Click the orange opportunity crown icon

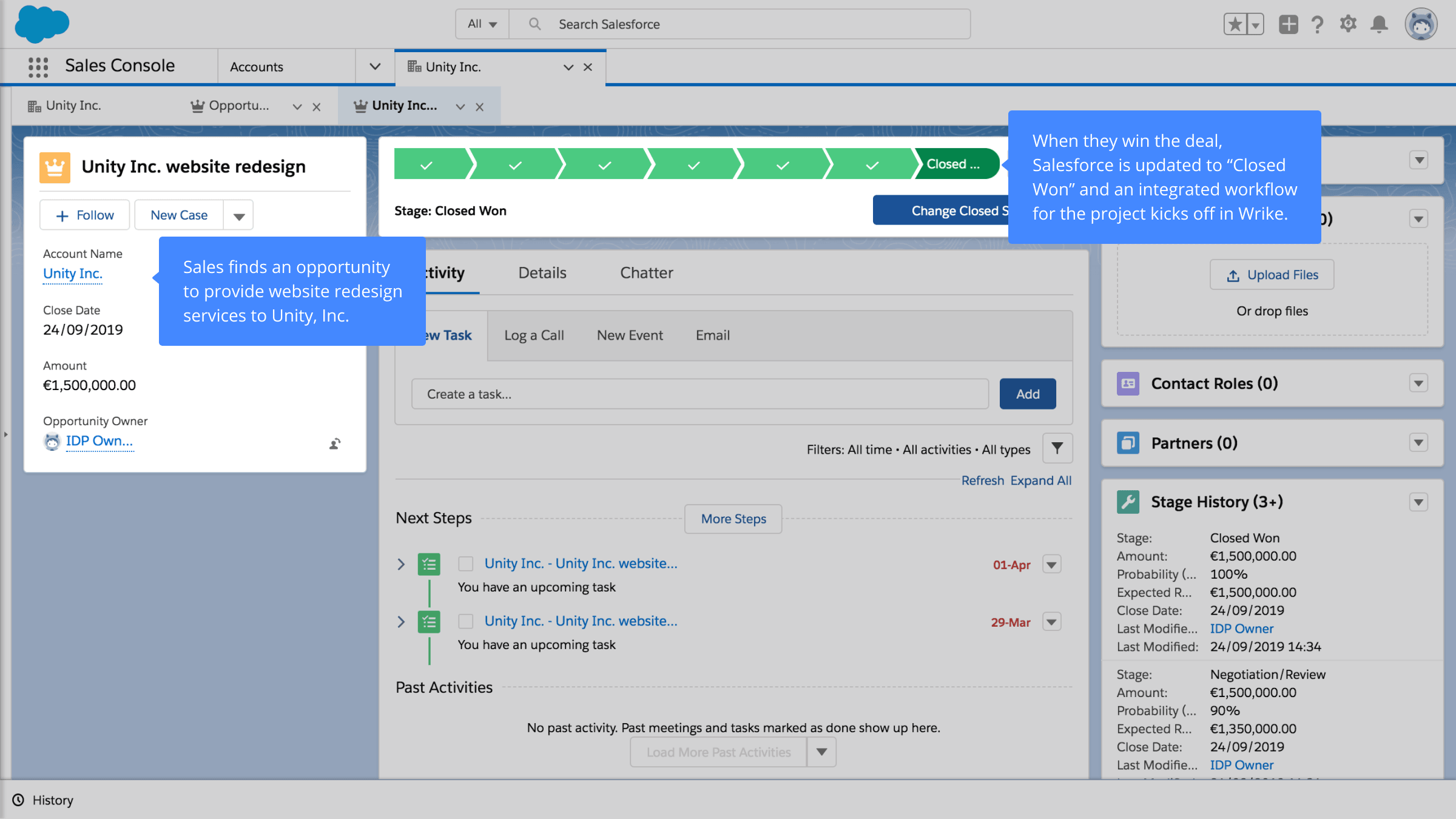click(x=55, y=167)
